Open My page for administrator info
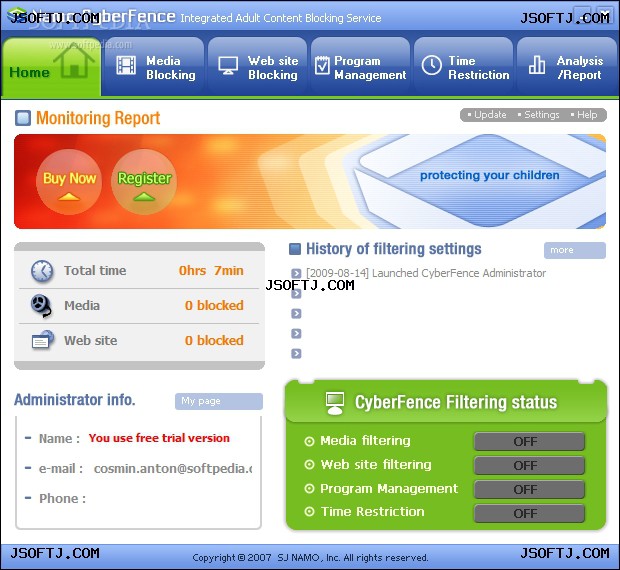The image size is (620, 570). point(219,401)
